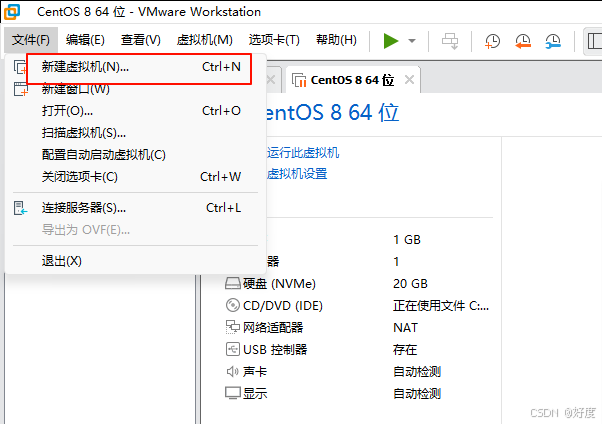This screenshot has width=602, height=424.
Task: Choose 连接服务器(S)... menu entry
Action: click(135, 208)
